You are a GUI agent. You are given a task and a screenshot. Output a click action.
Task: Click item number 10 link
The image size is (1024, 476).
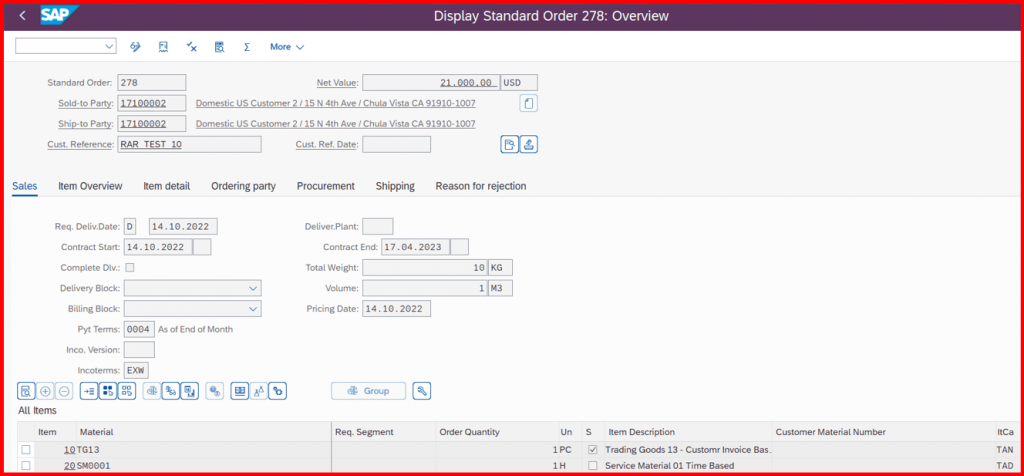[69, 449]
